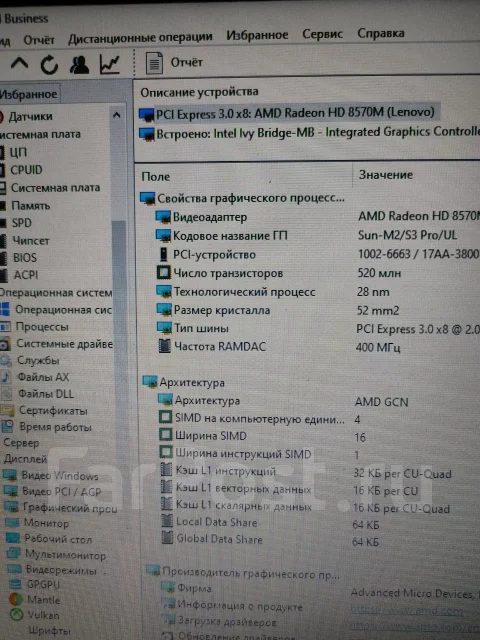Open the Избранное menu
This screenshot has height=640, width=480.
coord(257,35)
